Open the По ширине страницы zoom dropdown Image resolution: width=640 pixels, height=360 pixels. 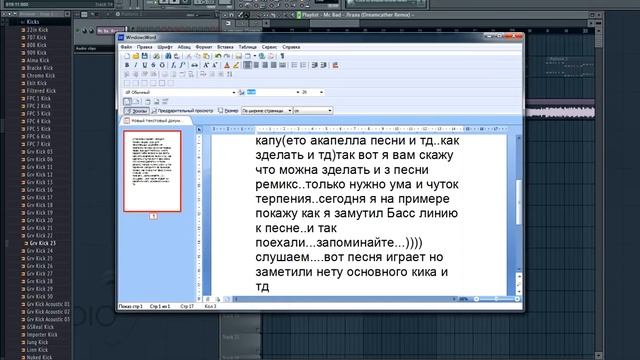point(290,111)
